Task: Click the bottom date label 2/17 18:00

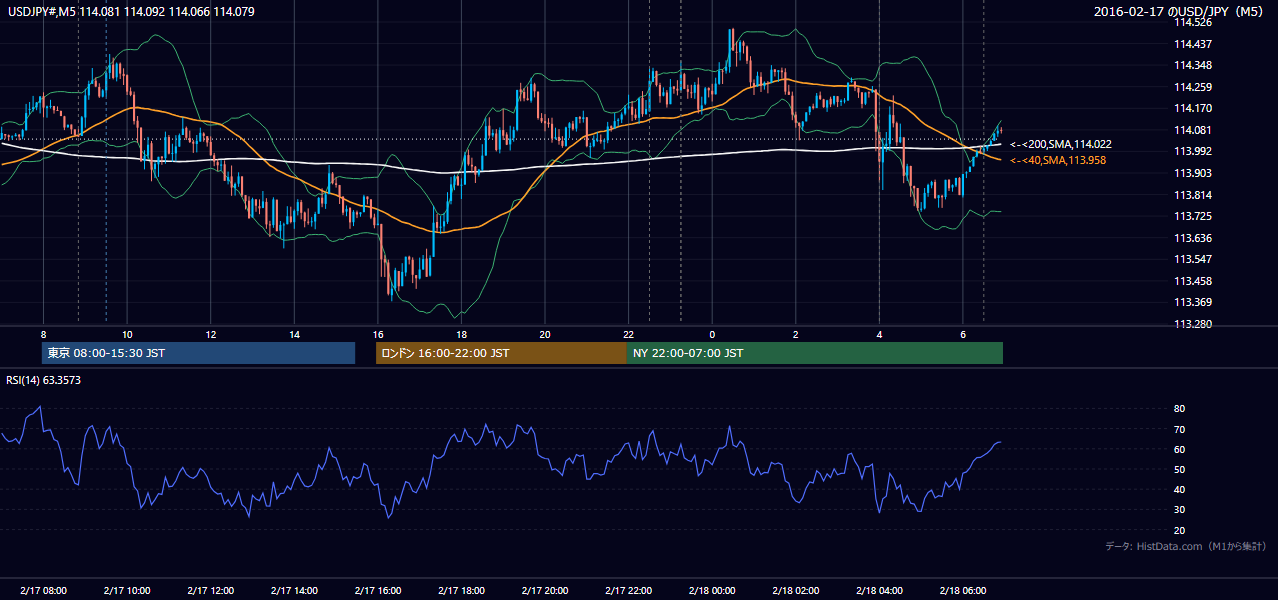Action: coord(461,590)
